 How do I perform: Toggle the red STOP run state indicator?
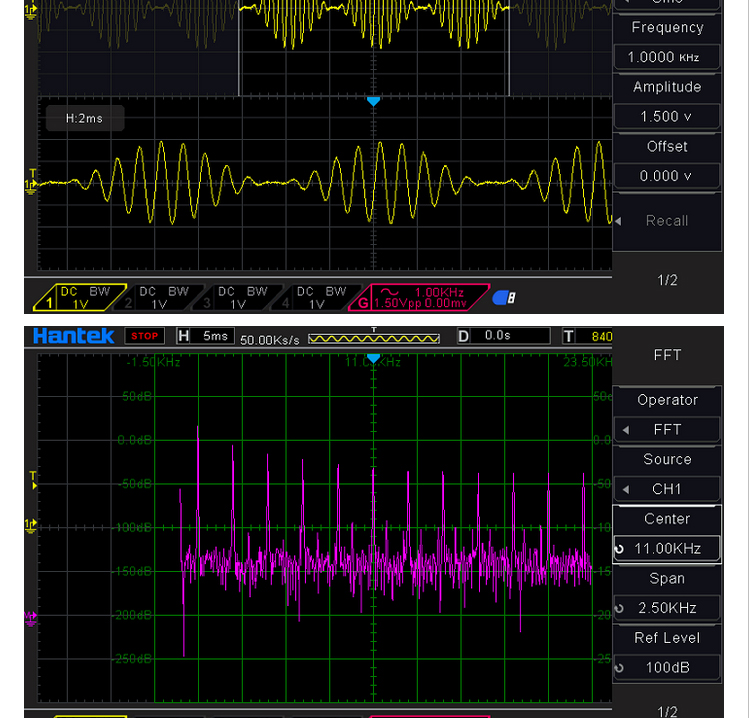click(145, 336)
